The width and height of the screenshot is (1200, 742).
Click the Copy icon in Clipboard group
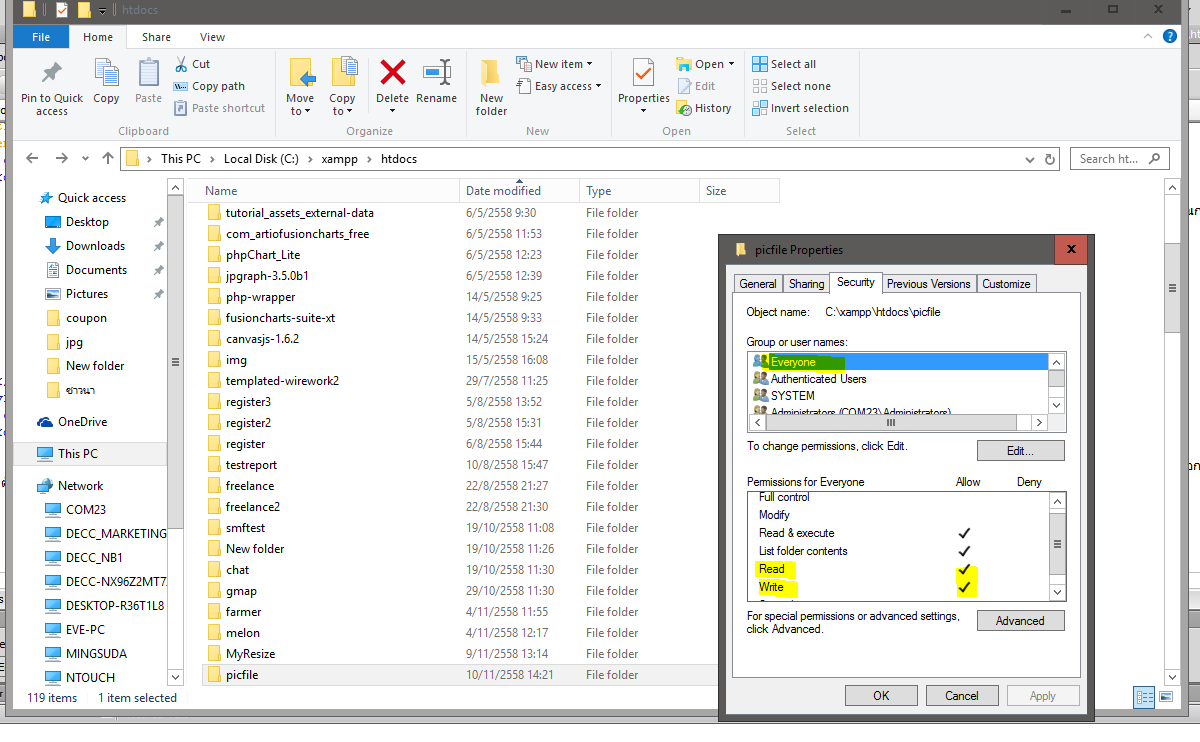[x=106, y=73]
